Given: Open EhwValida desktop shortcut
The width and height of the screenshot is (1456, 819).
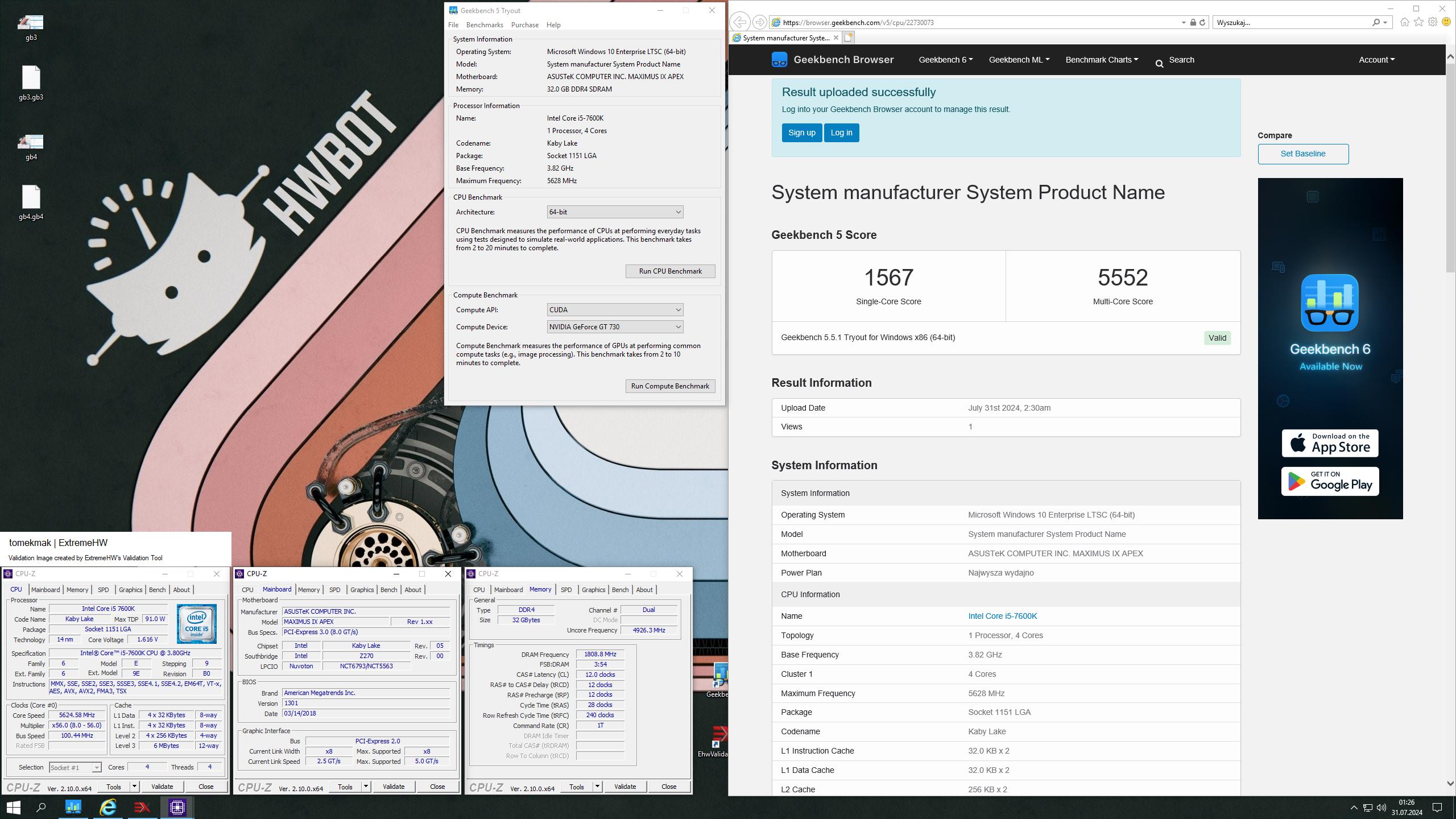Looking at the screenshot, I should 713,741.
